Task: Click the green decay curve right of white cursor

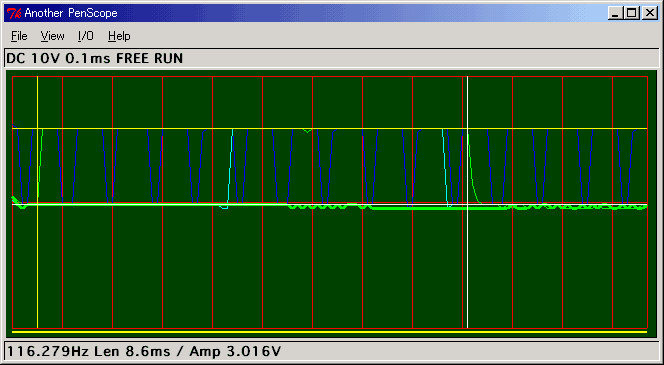Action: [x=474, y=169]
